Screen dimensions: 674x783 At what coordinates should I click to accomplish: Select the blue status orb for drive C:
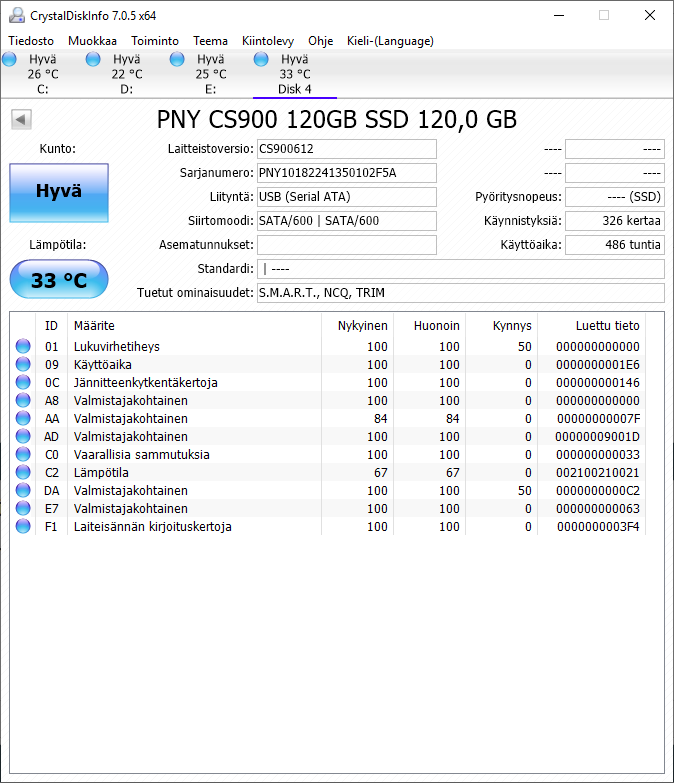point(9,59)
